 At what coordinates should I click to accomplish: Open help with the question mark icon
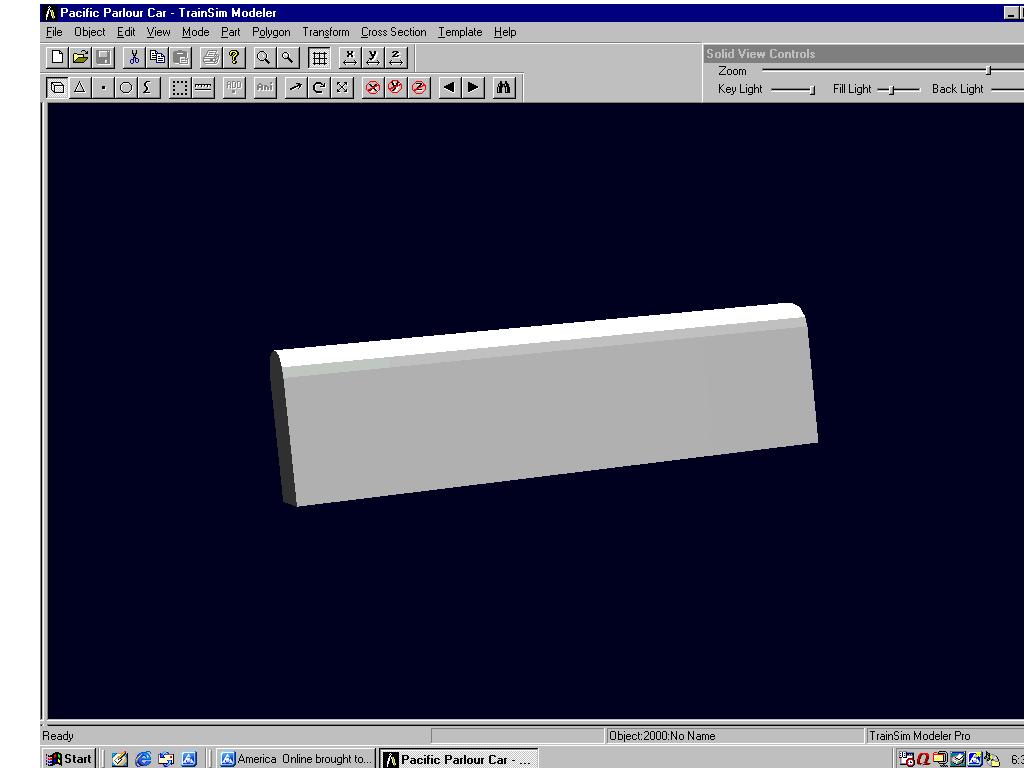[234, 57]
